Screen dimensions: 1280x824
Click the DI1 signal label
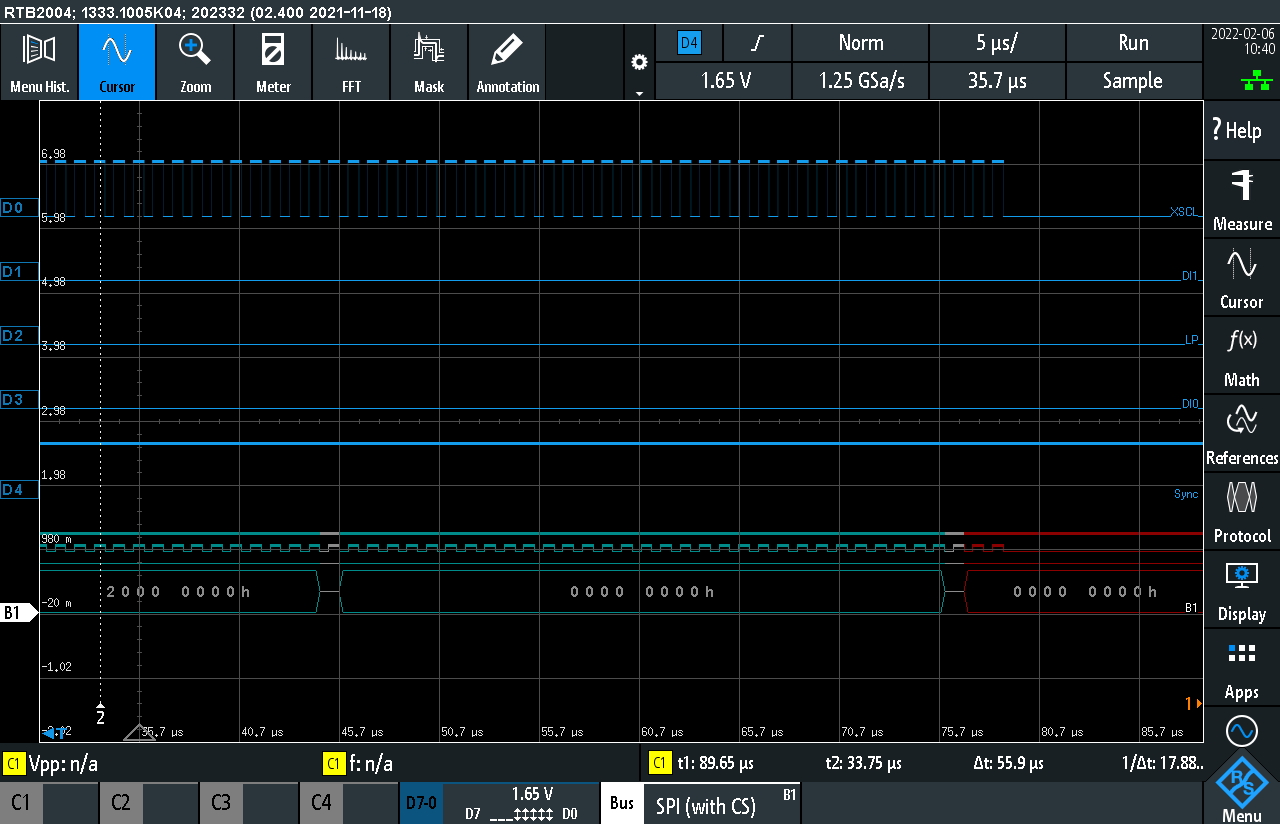(1189, 276)
